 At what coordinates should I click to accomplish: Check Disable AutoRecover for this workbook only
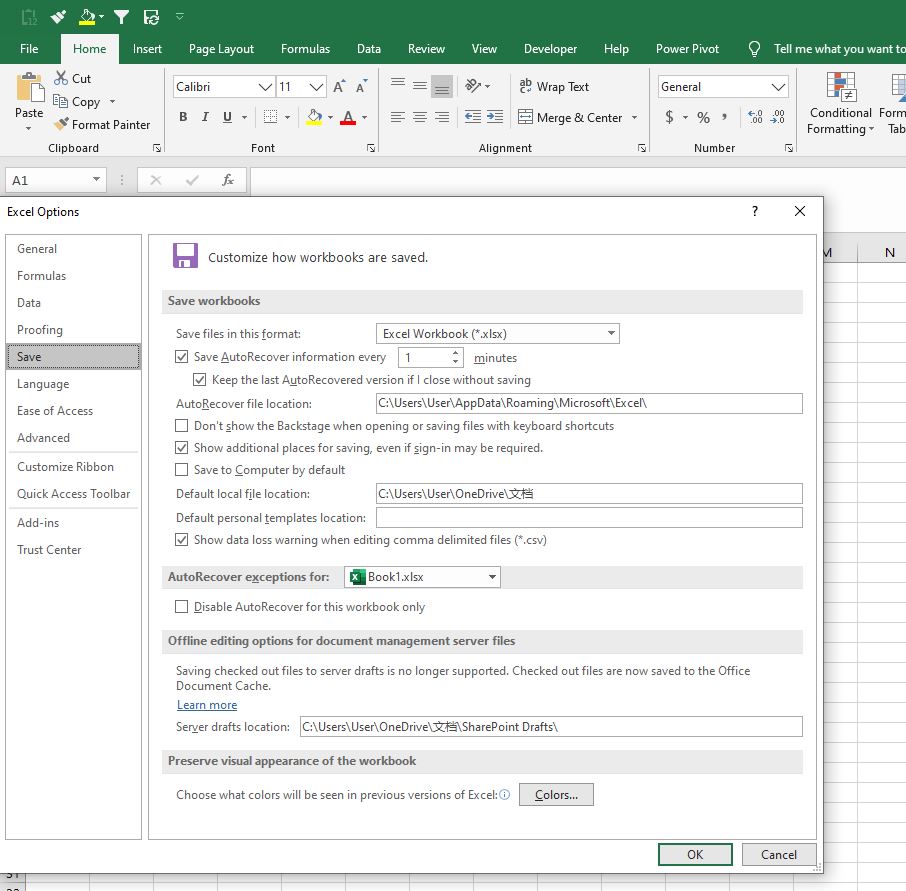(182, 607)
